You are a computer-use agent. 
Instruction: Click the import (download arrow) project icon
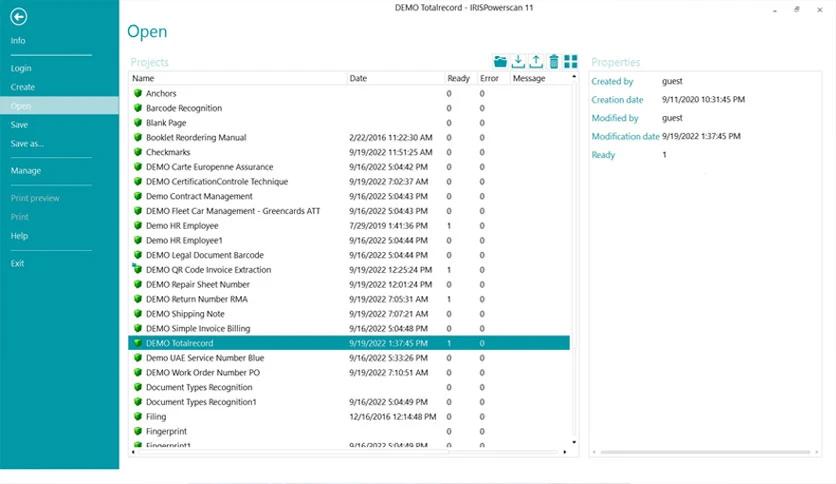pos(518,62)
